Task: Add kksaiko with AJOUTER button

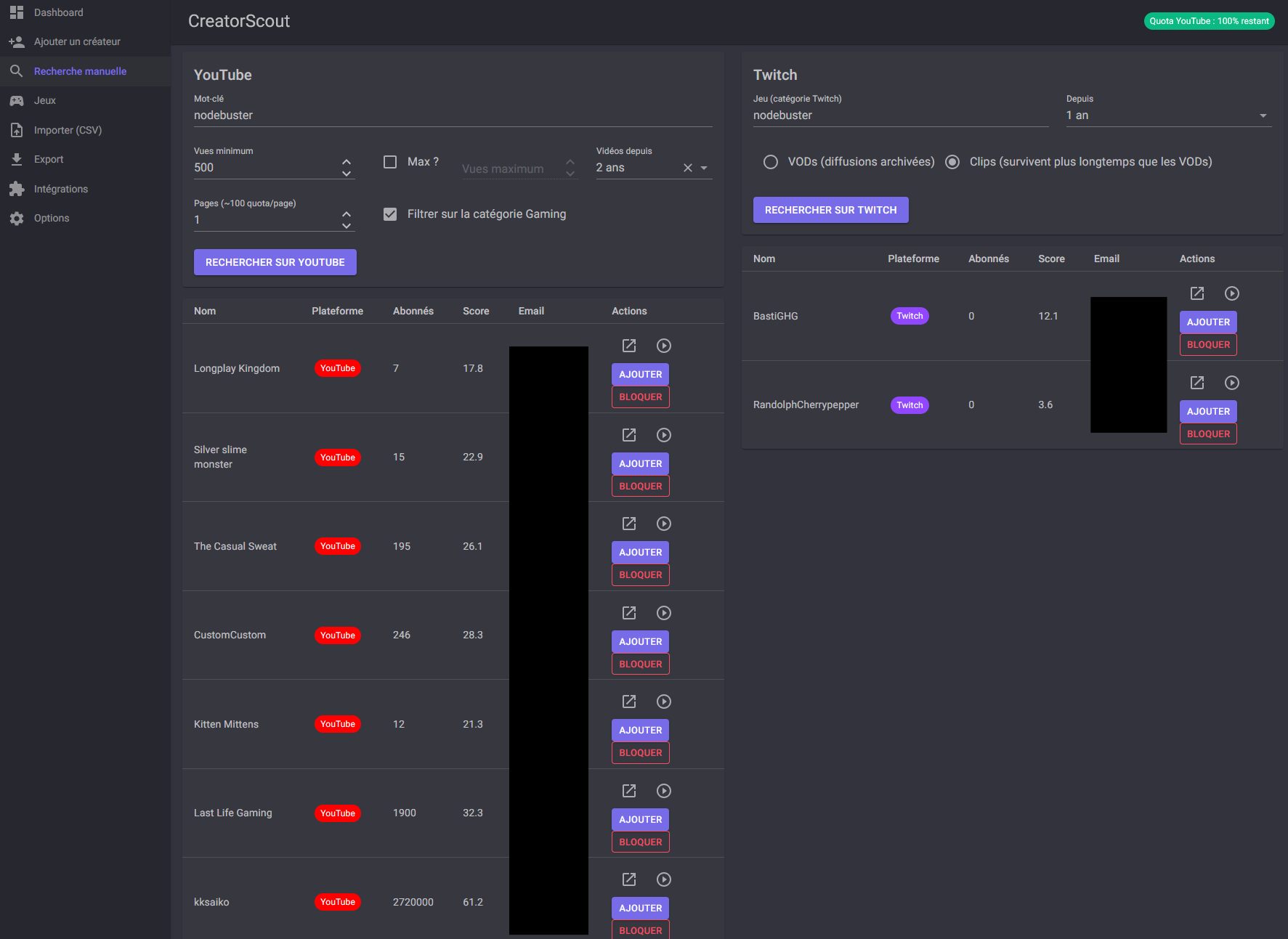Action: (641, 908)
